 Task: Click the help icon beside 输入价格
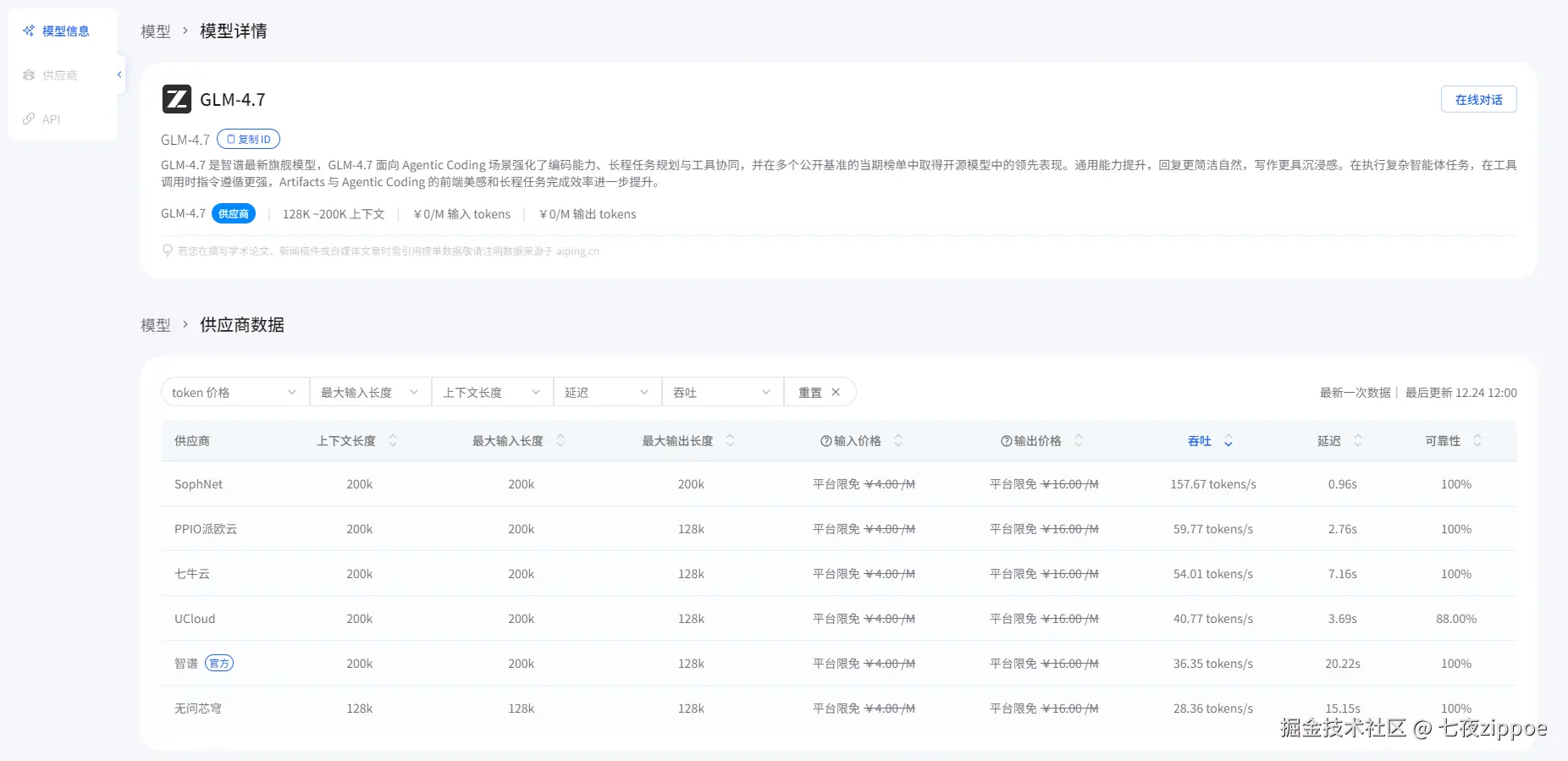coord(826,441)
